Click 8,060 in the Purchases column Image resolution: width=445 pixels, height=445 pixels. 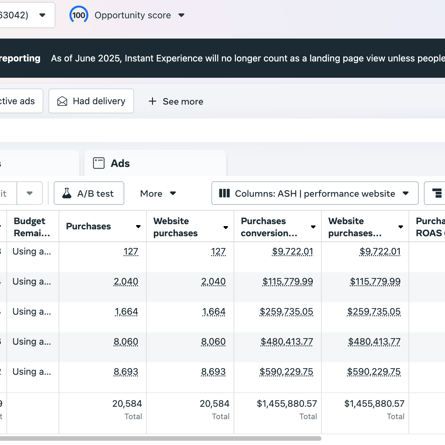(126, 342)
